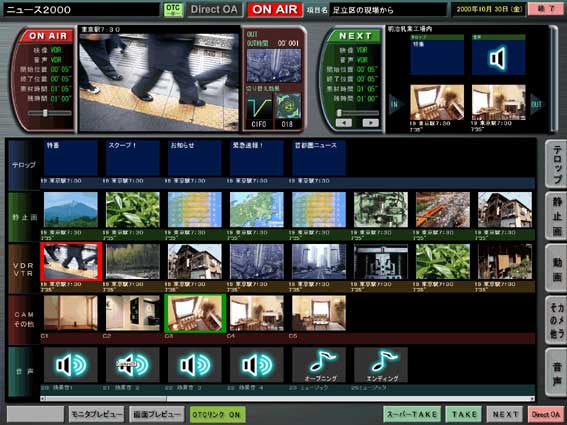Choose the エンディング music note icon
Screen dimensions: 567x425
pos(381,365)
